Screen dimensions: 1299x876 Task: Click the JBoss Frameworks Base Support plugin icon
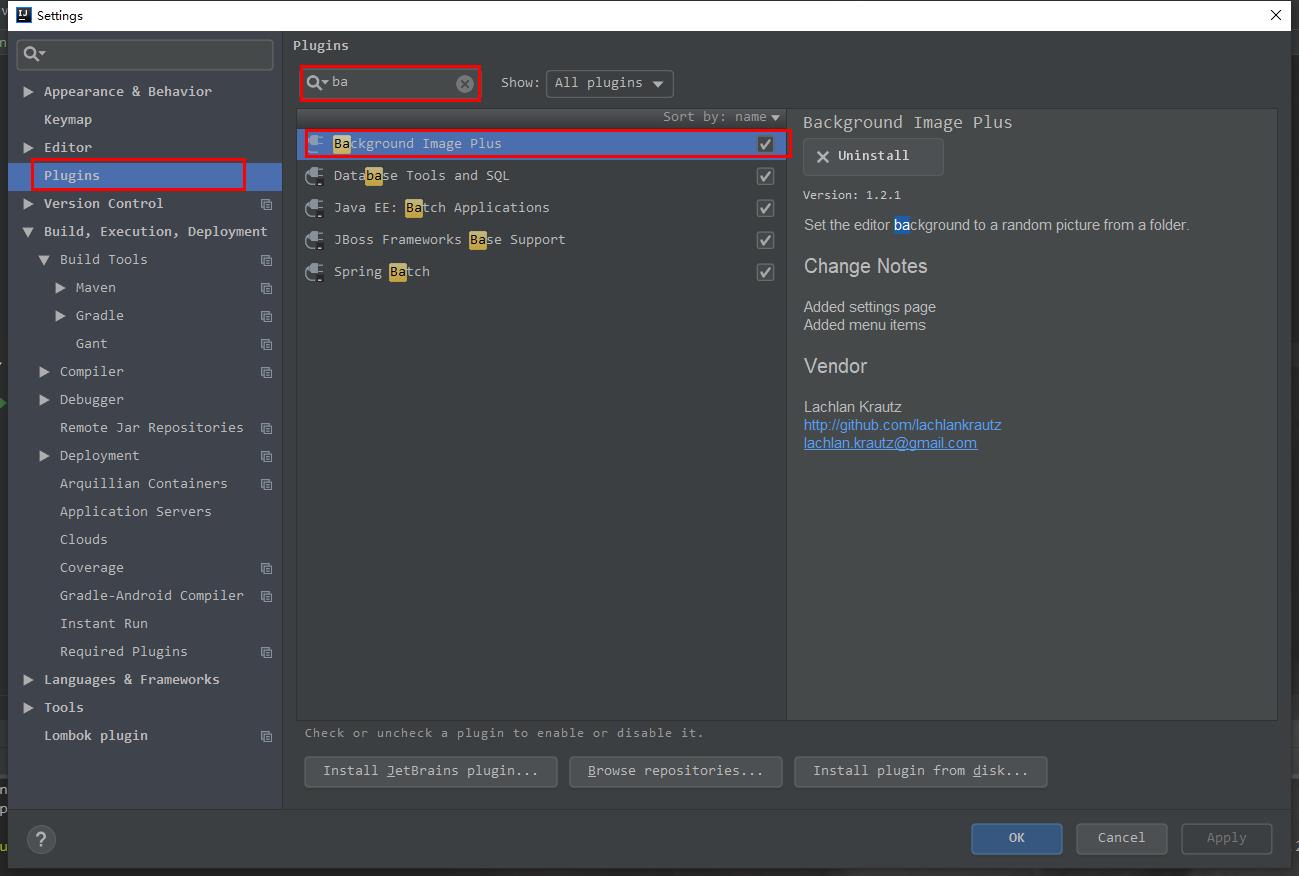pos(315,240)
